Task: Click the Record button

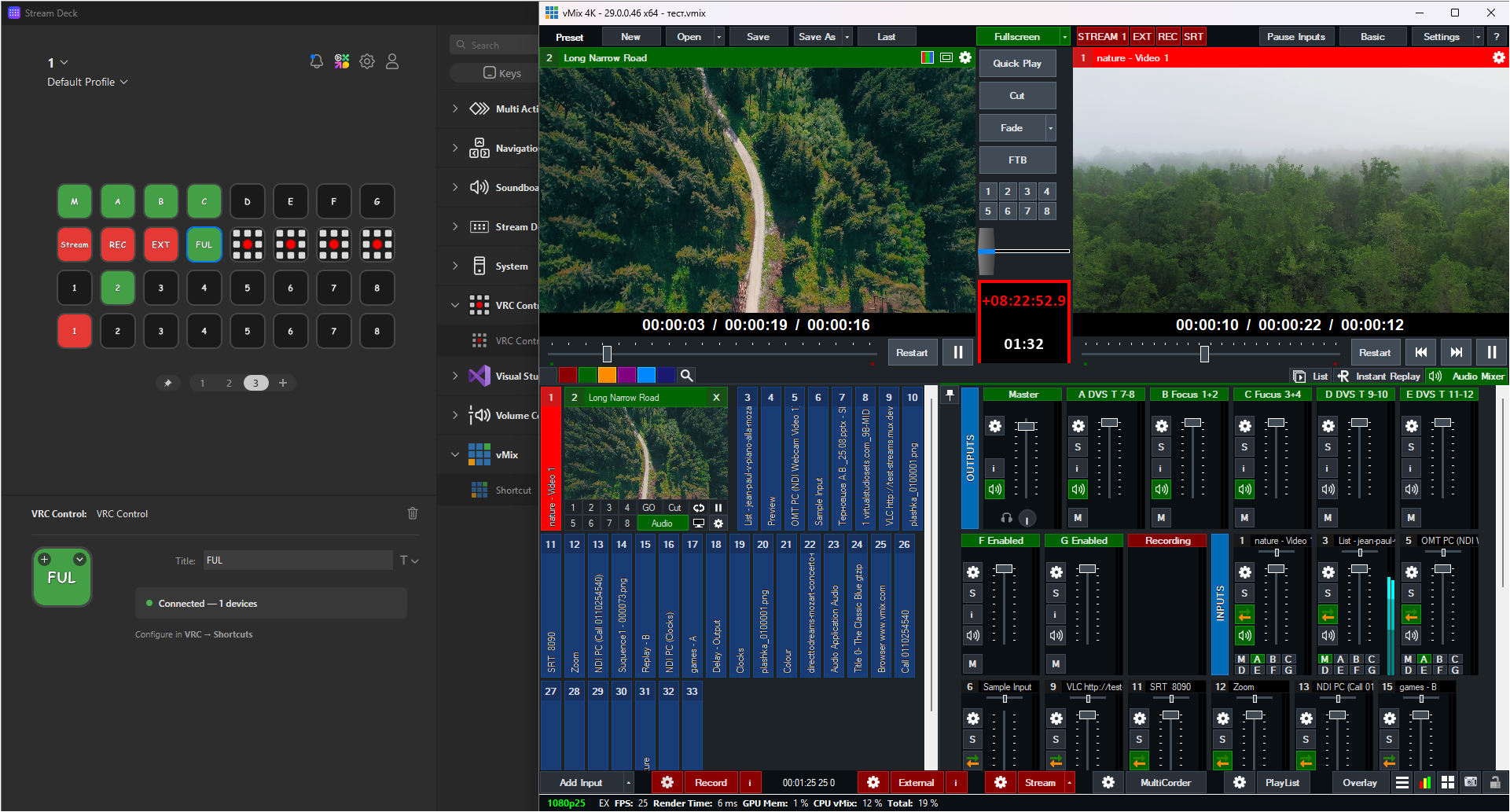Action: [x=711, y=782]
